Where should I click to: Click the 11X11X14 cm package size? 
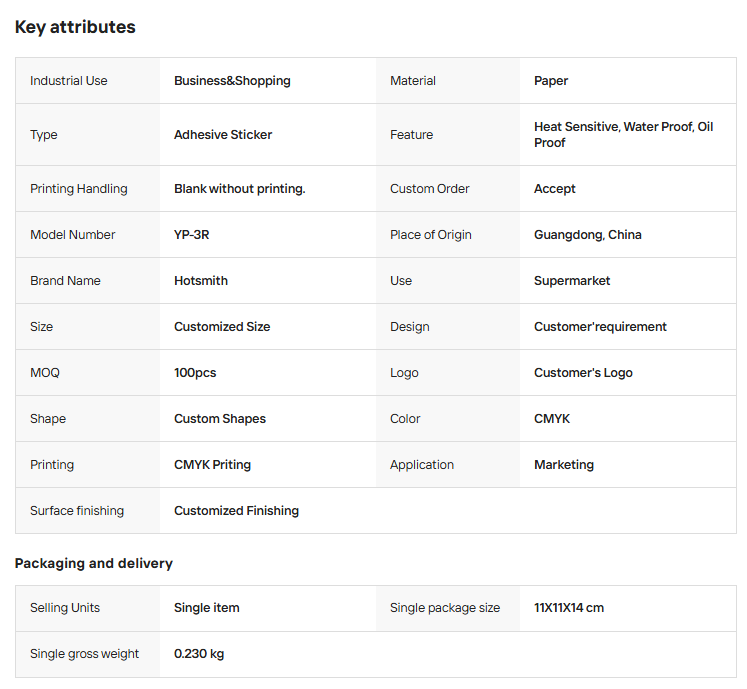[569, 608]
